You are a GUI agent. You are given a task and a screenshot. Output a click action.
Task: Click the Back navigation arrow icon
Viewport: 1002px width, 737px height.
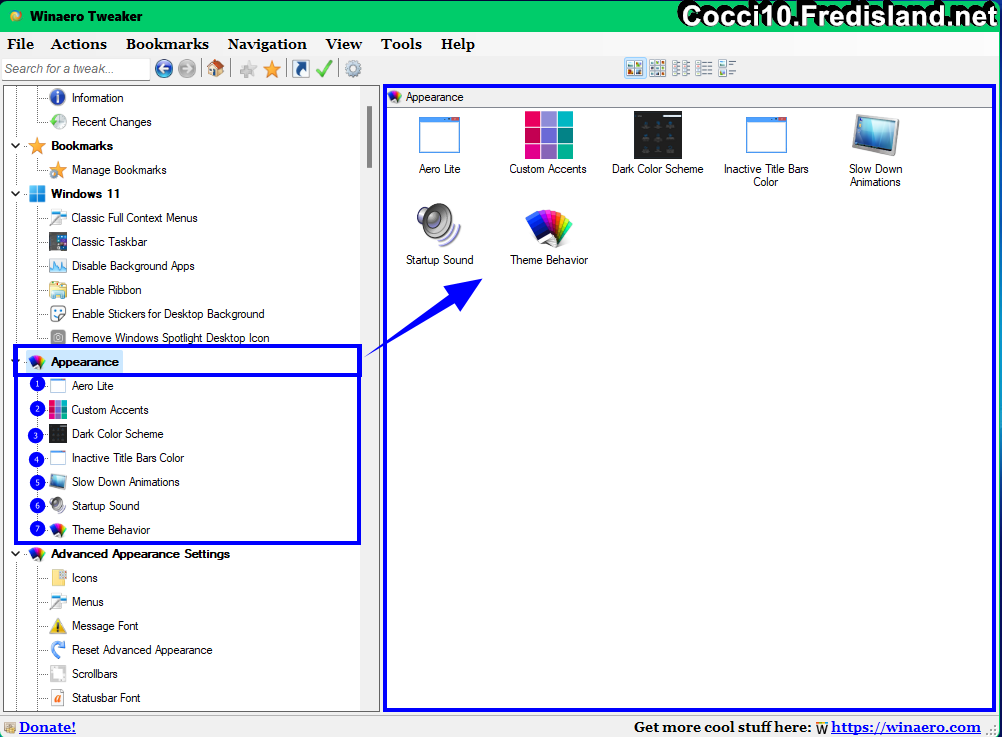point(164,68)
